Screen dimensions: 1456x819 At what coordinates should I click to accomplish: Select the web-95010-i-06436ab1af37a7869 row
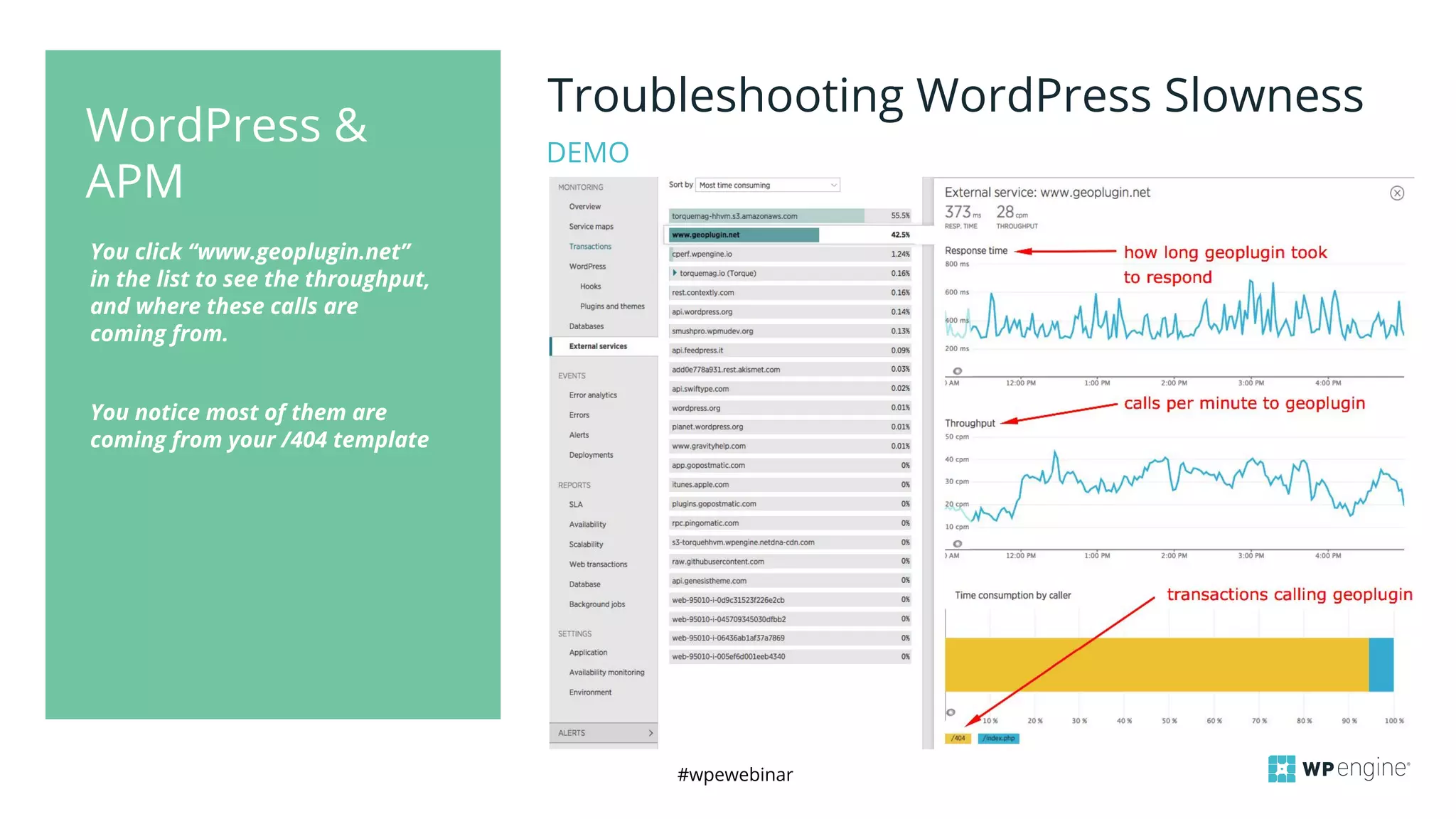pos(790,638)
